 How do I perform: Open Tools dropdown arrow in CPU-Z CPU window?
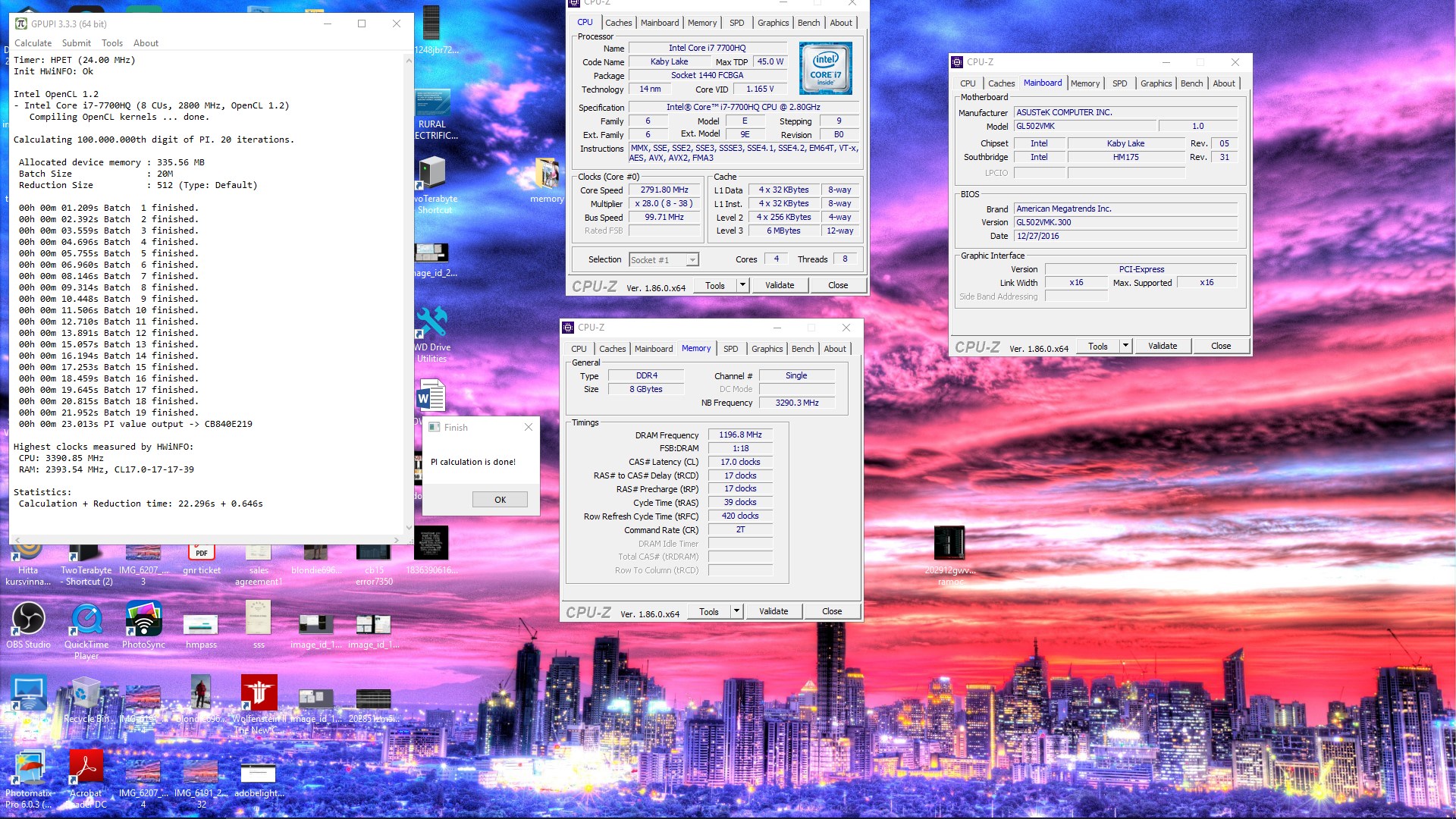tap(743, 285)
